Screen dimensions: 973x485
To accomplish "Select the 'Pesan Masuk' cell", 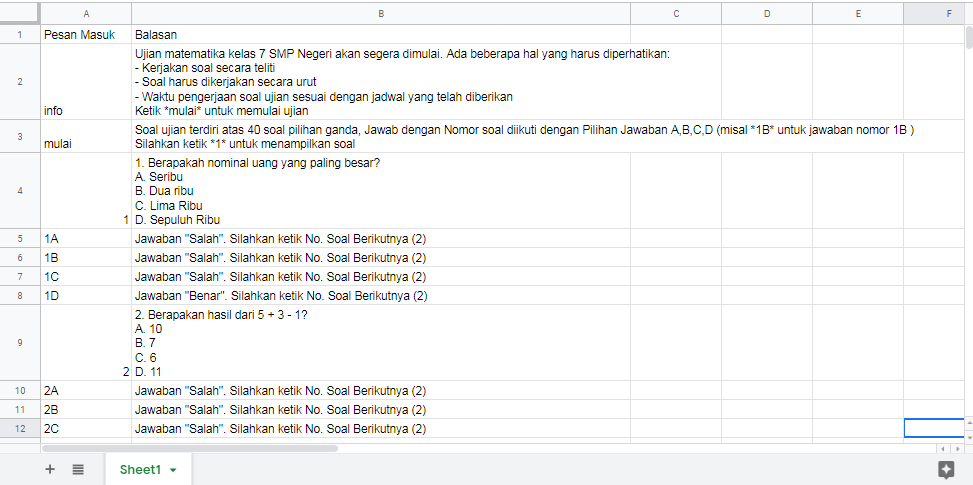I will coord(86,35).
